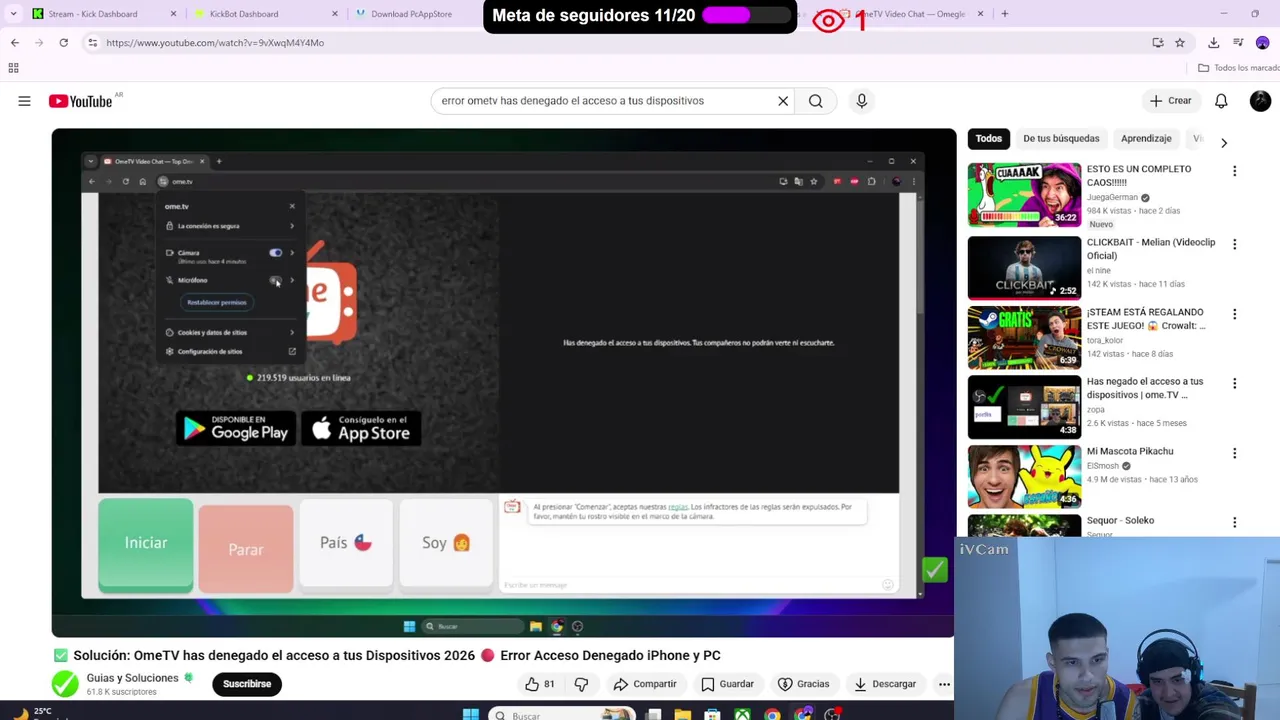Open Has negado el acceso a tus dispositivos title

1146,388
